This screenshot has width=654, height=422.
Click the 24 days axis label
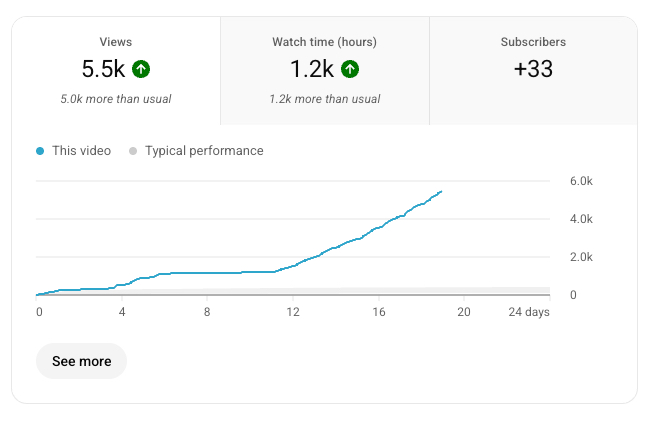coord(529,312)
